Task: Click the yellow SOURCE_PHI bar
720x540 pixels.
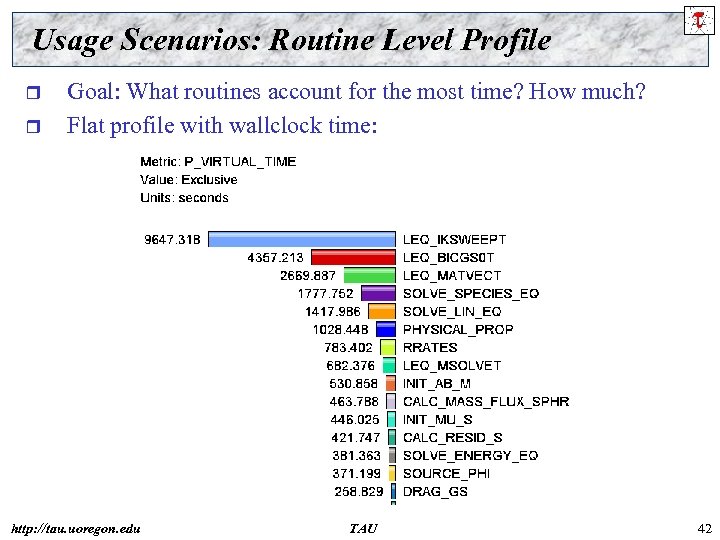Action: point(392,473)
